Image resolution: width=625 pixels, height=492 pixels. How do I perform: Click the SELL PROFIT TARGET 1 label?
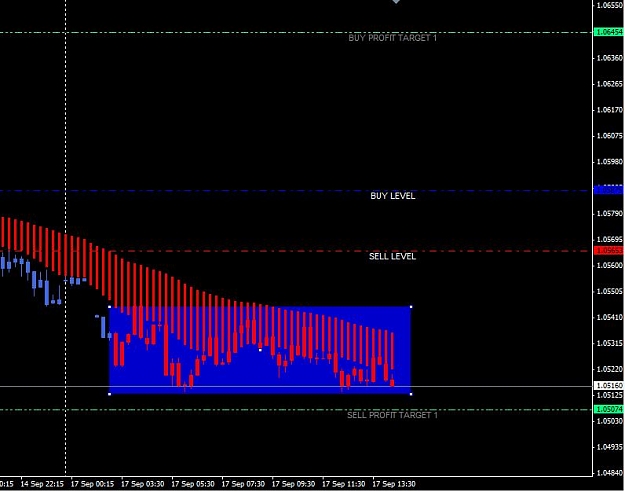click(393, 415)
